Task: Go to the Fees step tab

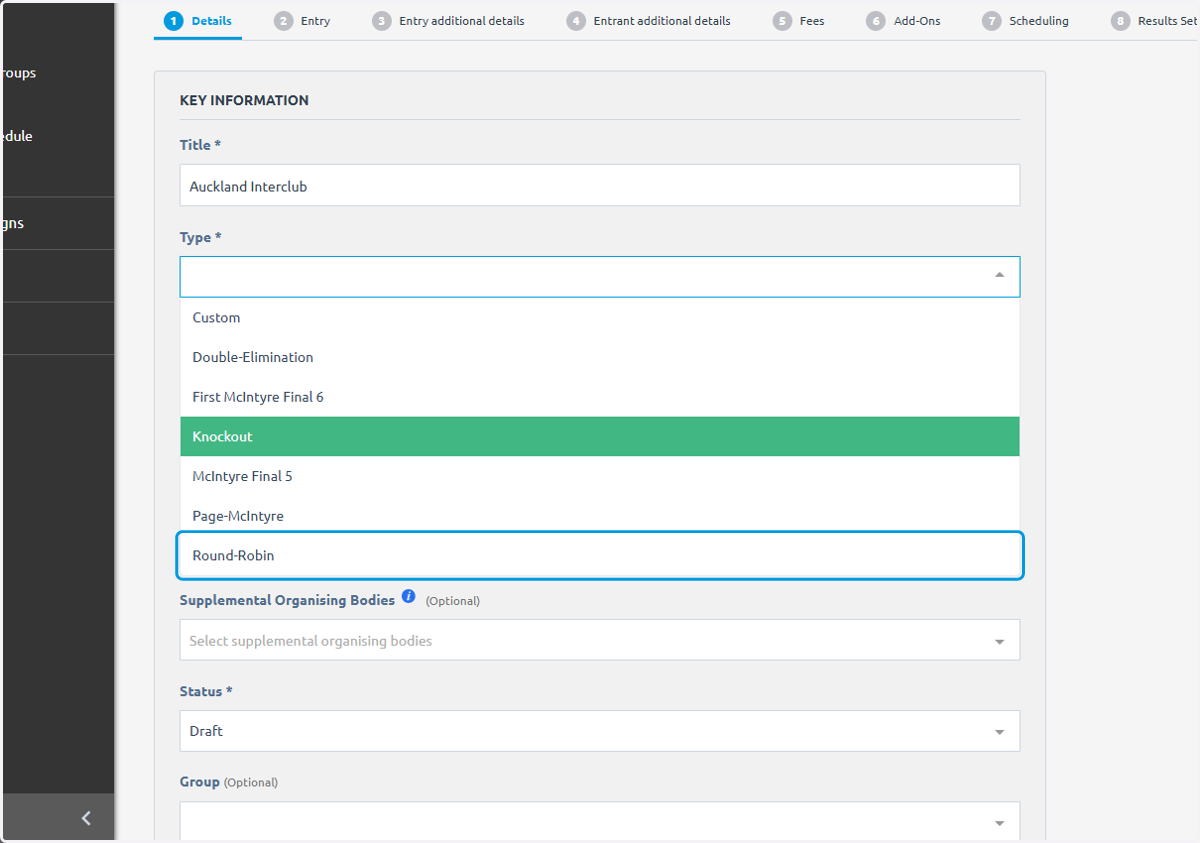Action: (799, 21)
